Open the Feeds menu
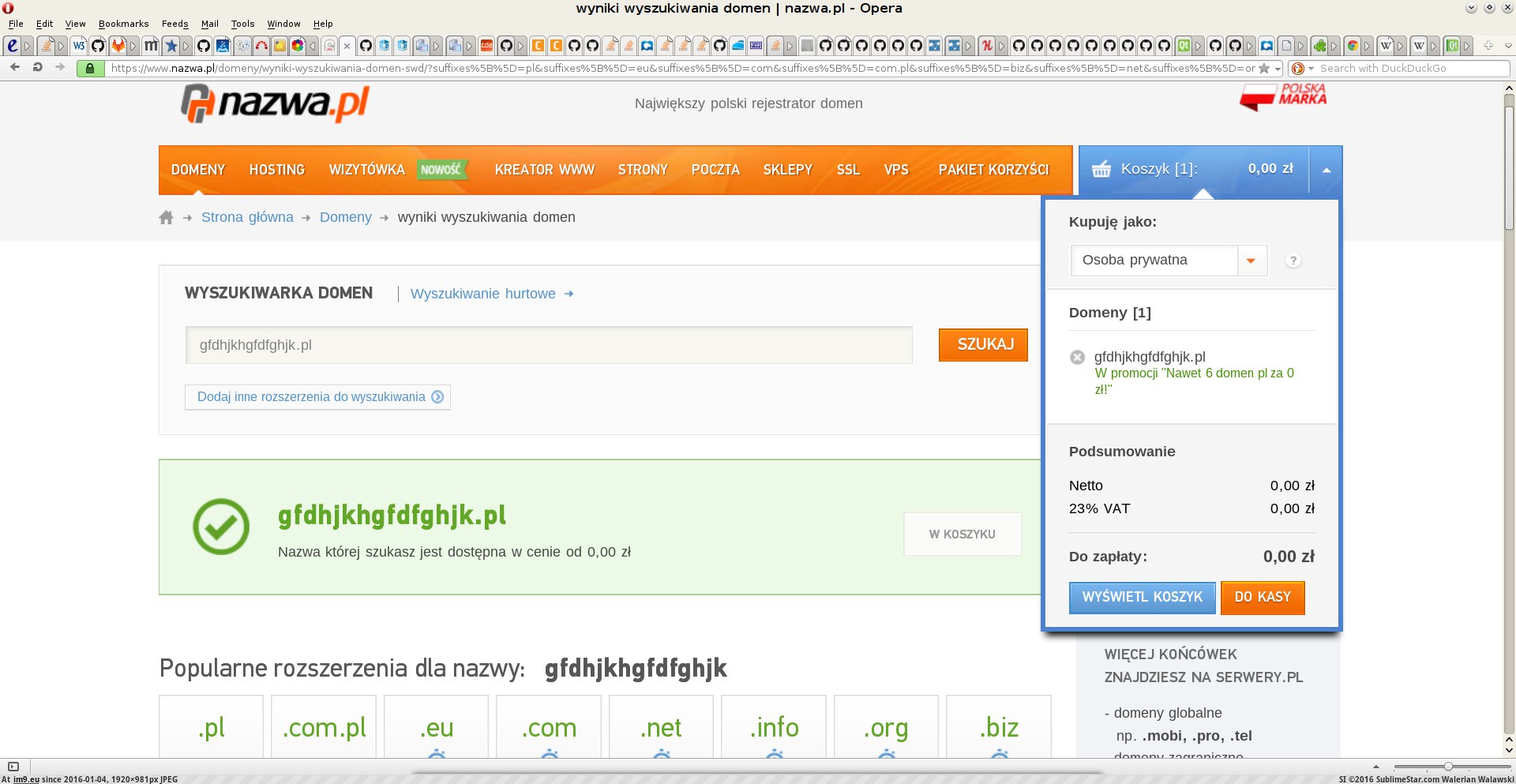 (x=174, y=24)
